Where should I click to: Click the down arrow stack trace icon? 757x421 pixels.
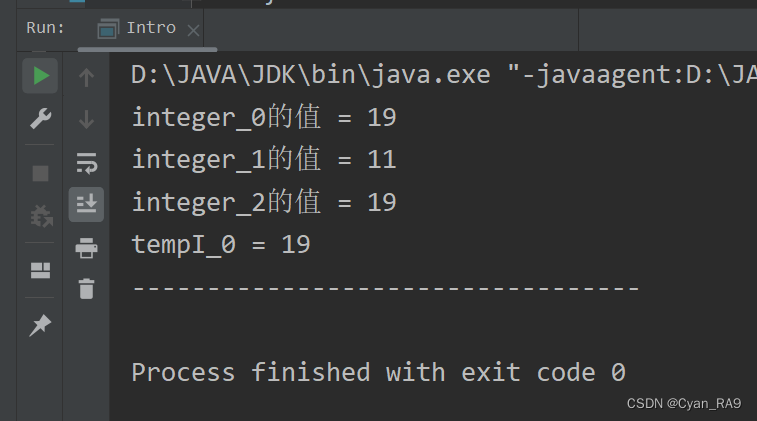[86, 119]
